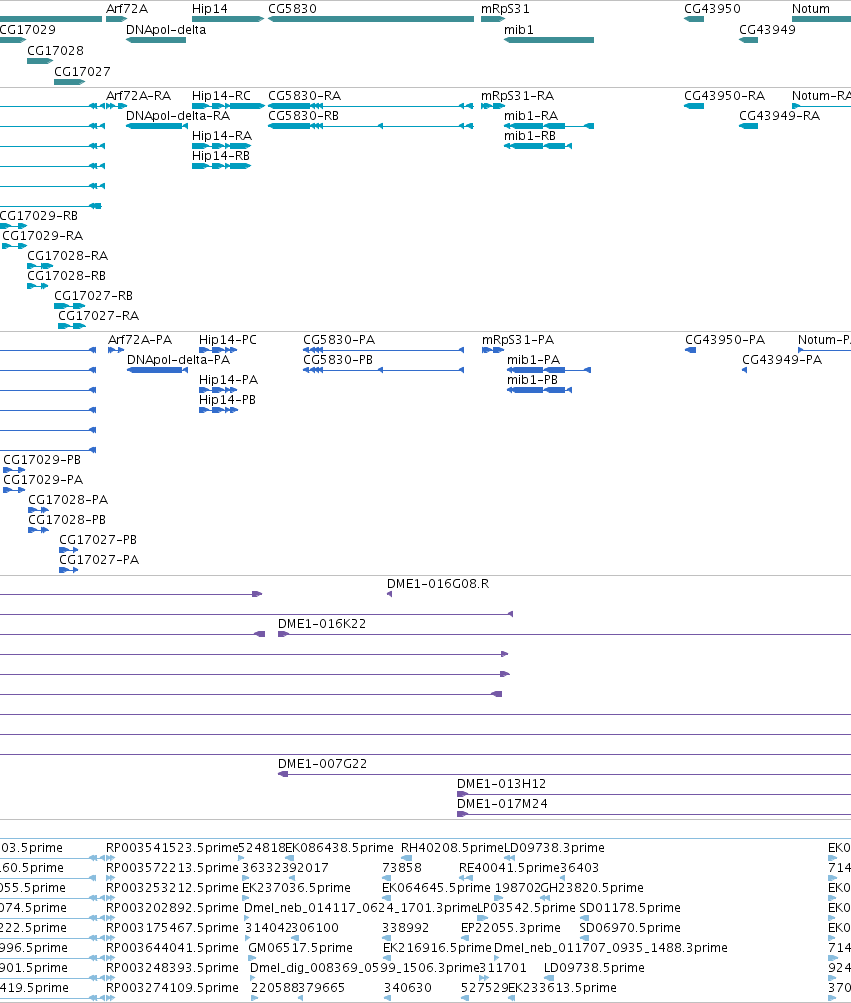Select the CG43950-PA protein label
Image resolution: width=851 pixels, height=1003 pixels.
pos(725,340)
